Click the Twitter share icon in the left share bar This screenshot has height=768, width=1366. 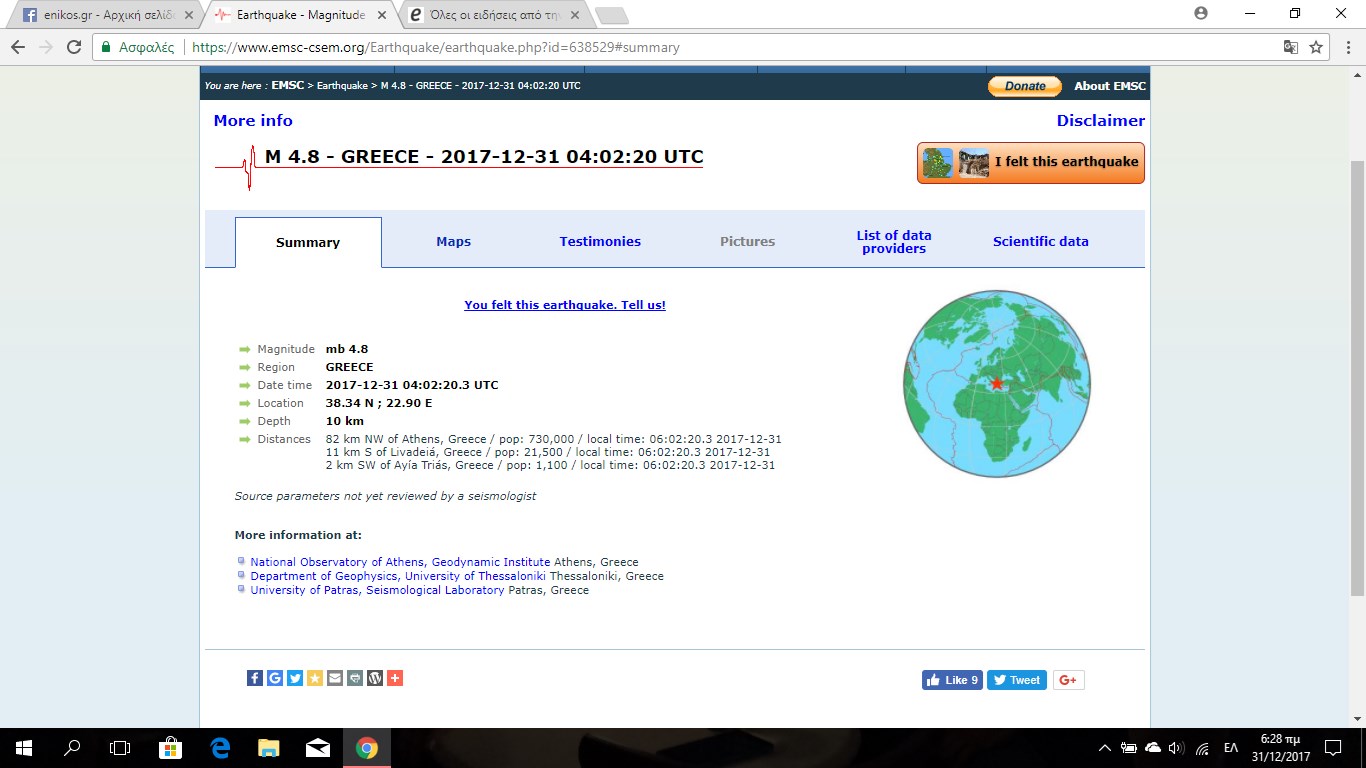295,678
